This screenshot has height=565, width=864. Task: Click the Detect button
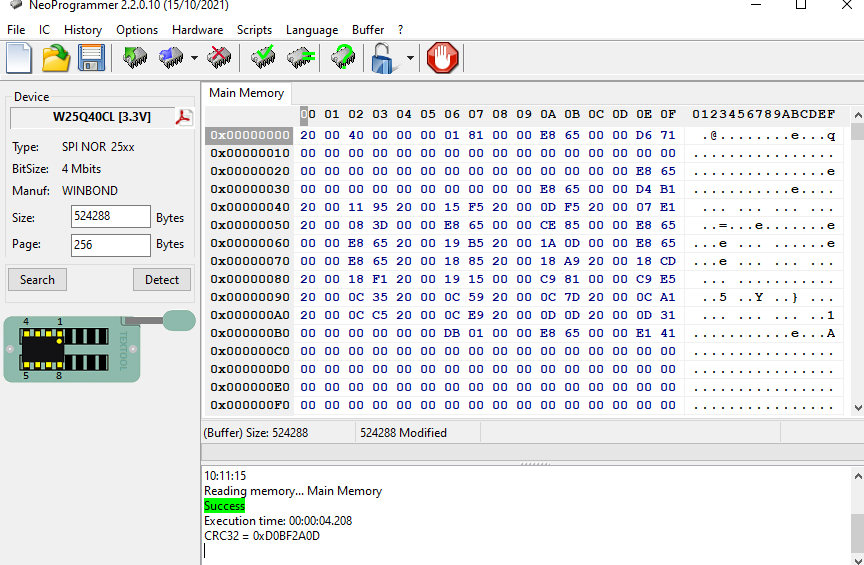pyautogui.click(x=161, y=280)
